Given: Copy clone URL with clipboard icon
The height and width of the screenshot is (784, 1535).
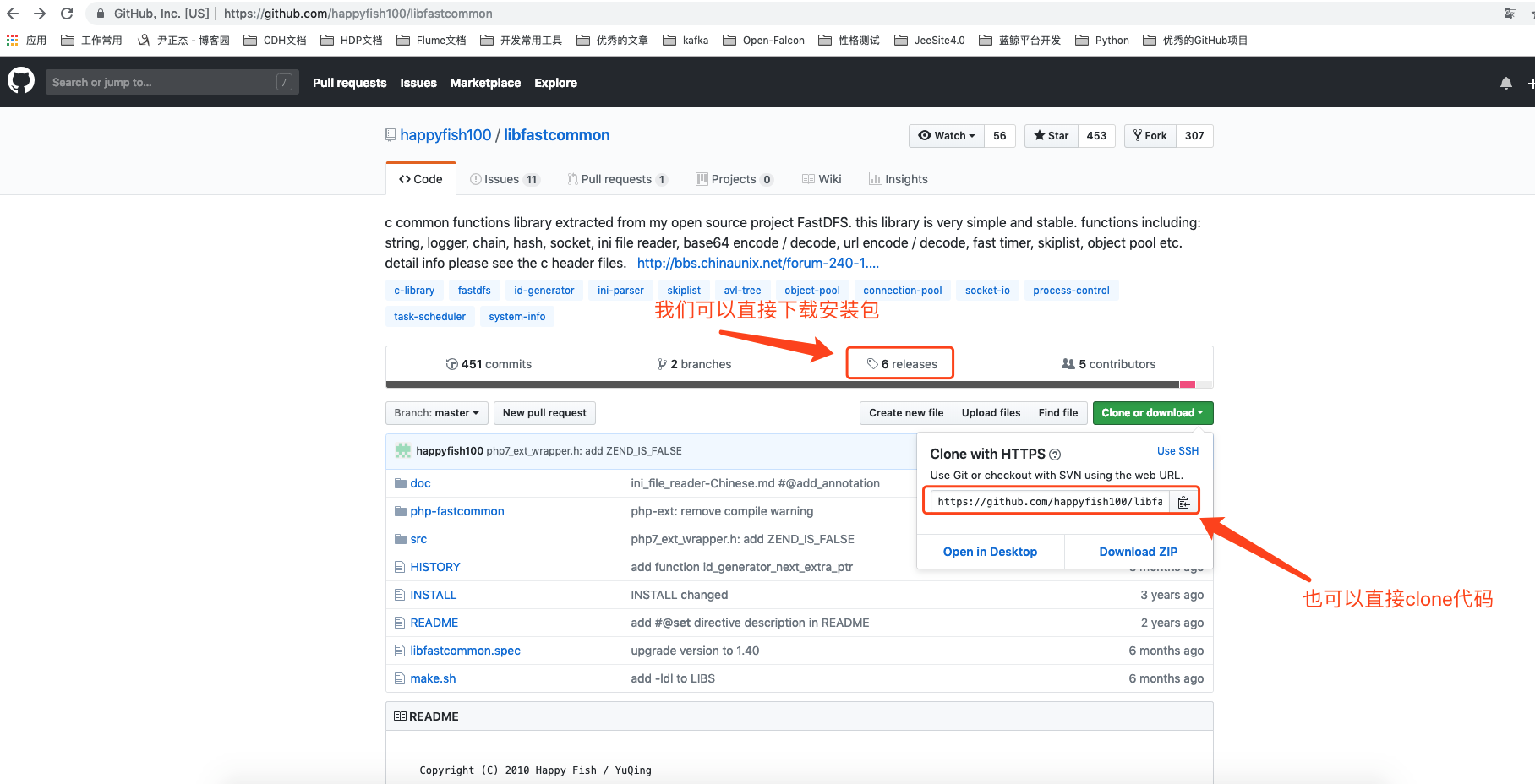Looking at the screenshot, I should (x=1183, y=502).
